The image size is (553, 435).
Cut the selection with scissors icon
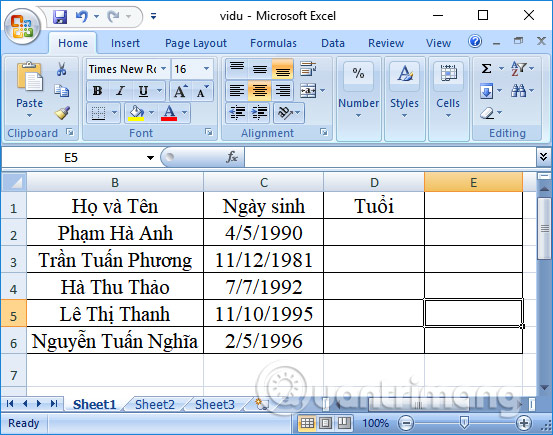click(x=62, y=69)
